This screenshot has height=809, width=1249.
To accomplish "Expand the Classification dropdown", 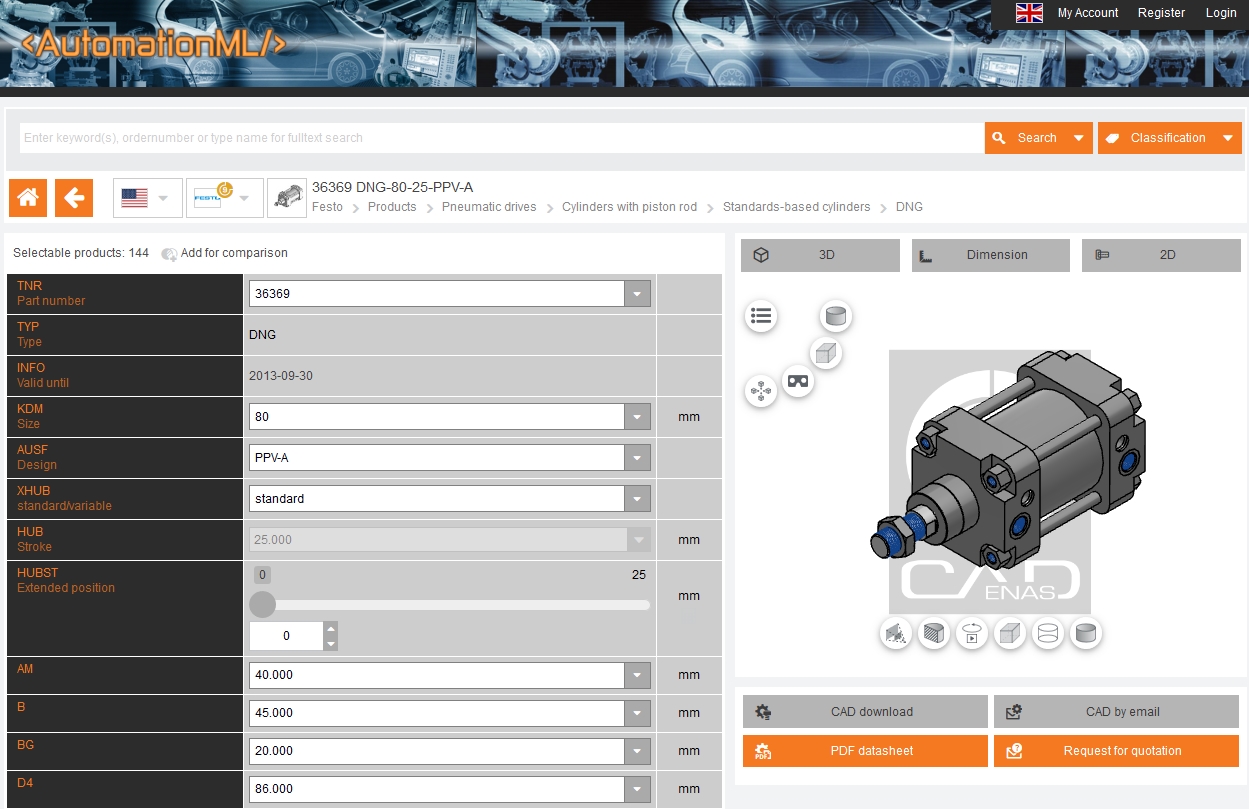I will tap(1227, 138).
